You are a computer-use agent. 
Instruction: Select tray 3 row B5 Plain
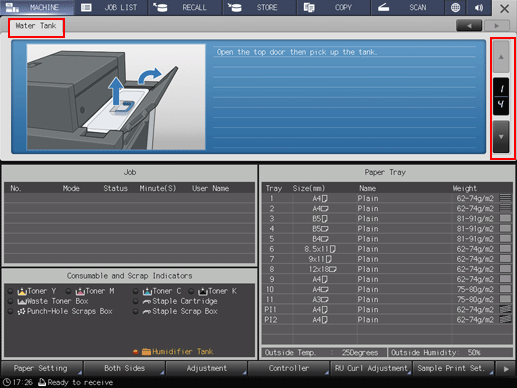click(387, 219)
